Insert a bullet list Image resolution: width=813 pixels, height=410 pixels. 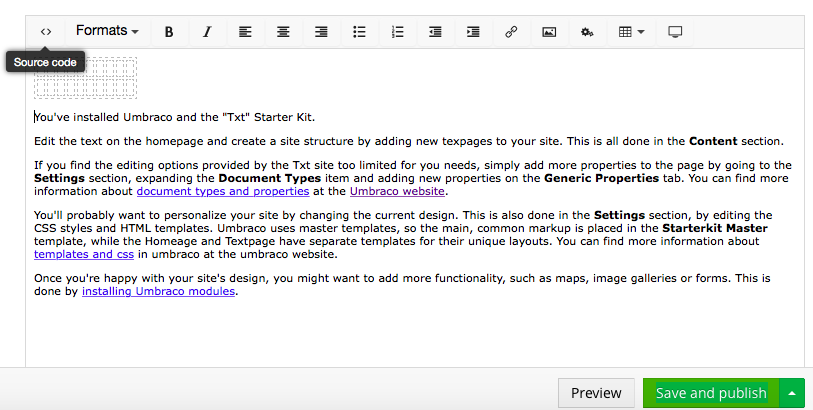[x=359, y=32]
